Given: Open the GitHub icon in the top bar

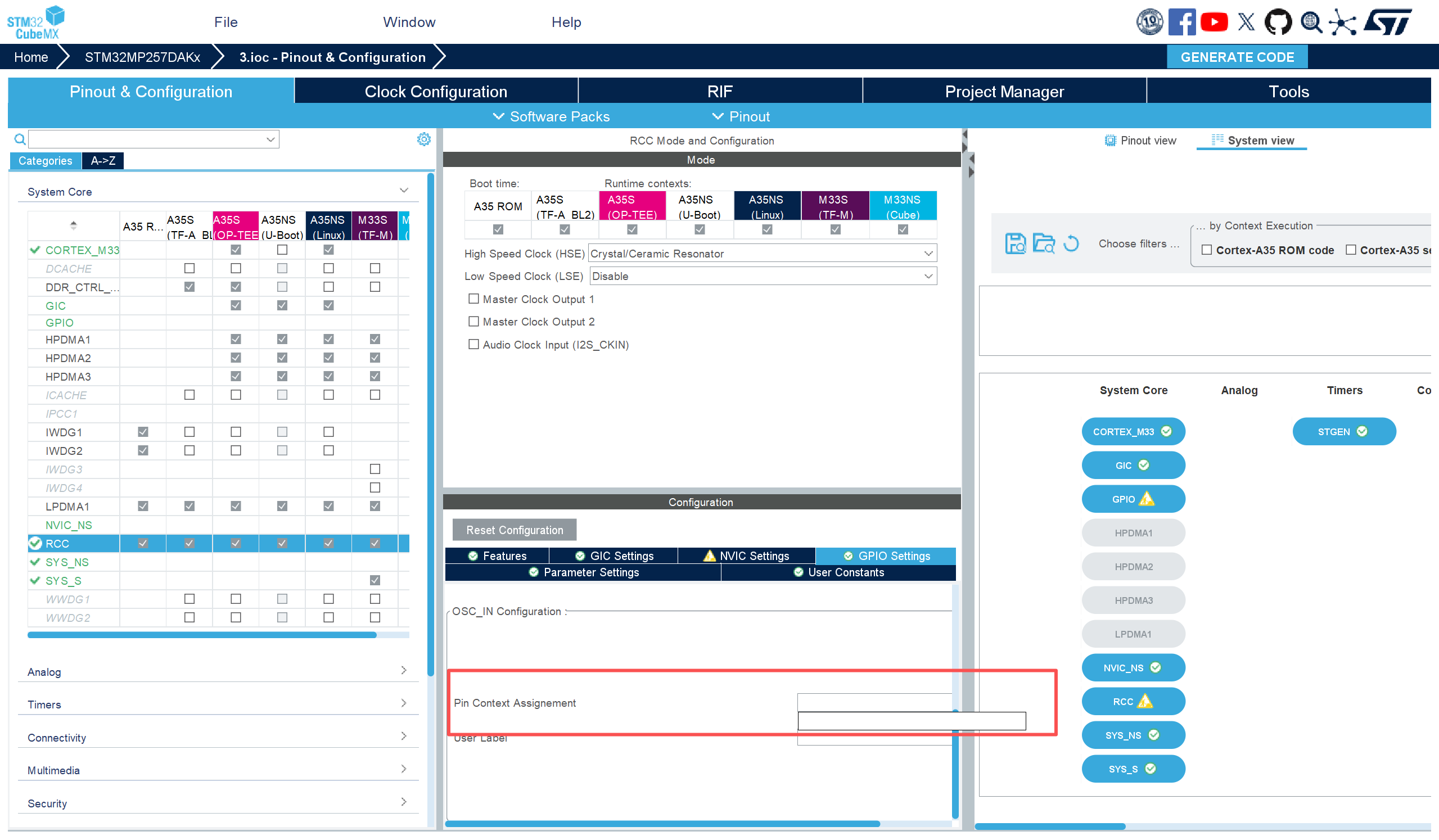Looking at the screenshot, I should click(x=1278, y=22).
